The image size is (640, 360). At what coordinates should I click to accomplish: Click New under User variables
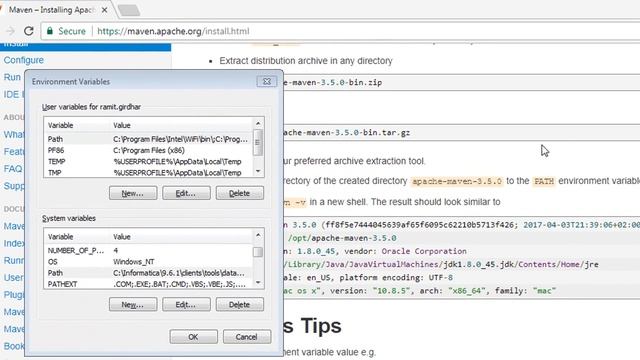point(133,193)
